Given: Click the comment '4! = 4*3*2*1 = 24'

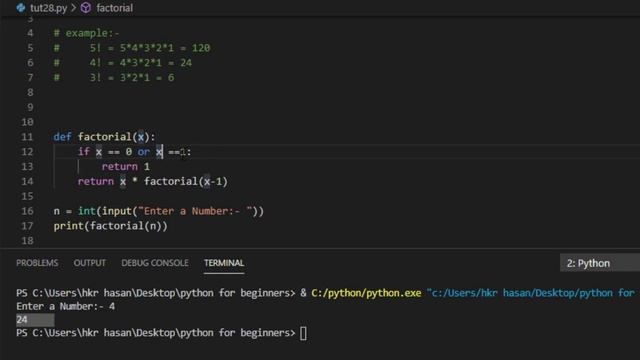Looking at the screenshot, I should point(141,63).
